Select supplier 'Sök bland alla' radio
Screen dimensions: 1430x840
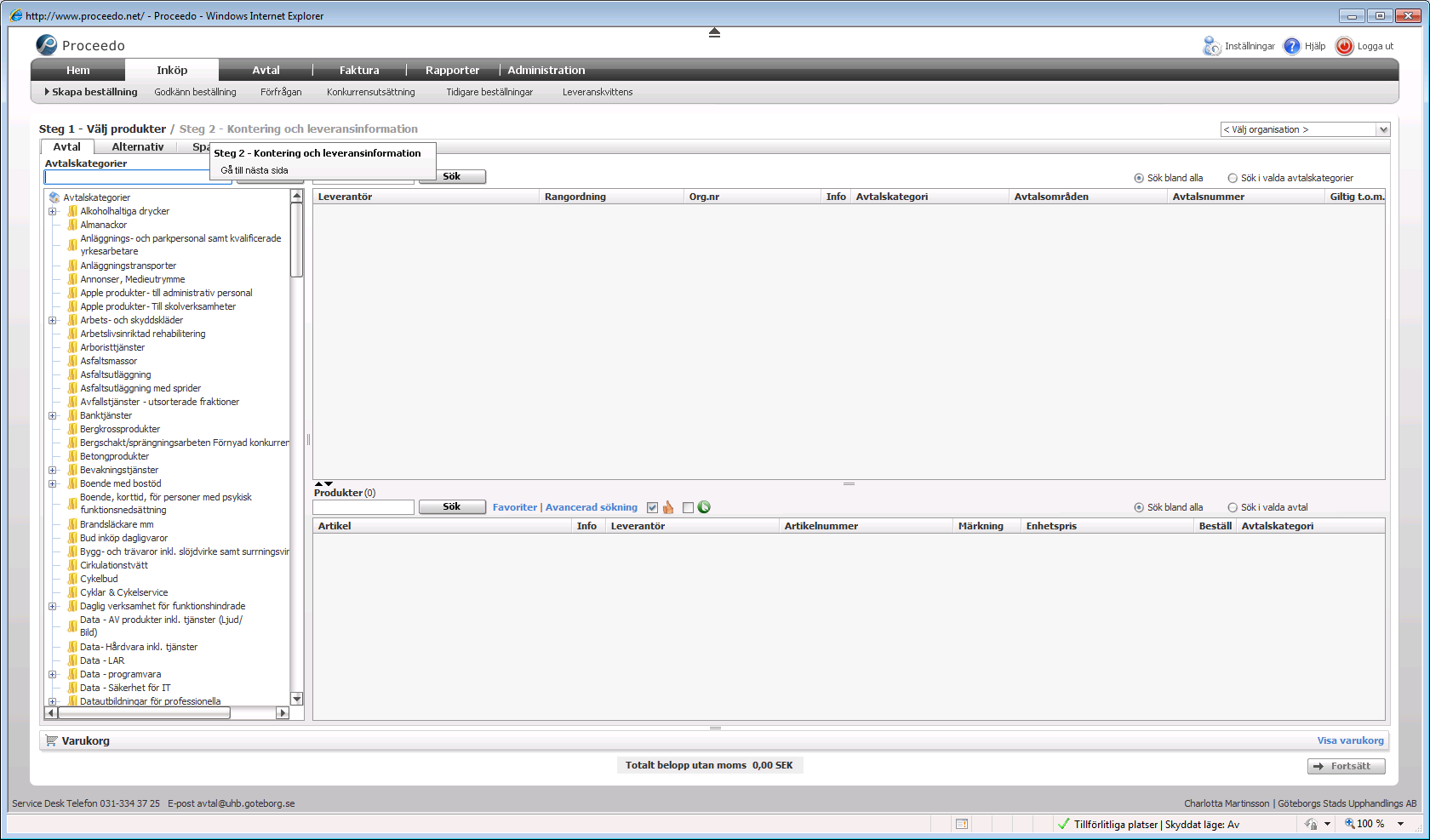1139,178
